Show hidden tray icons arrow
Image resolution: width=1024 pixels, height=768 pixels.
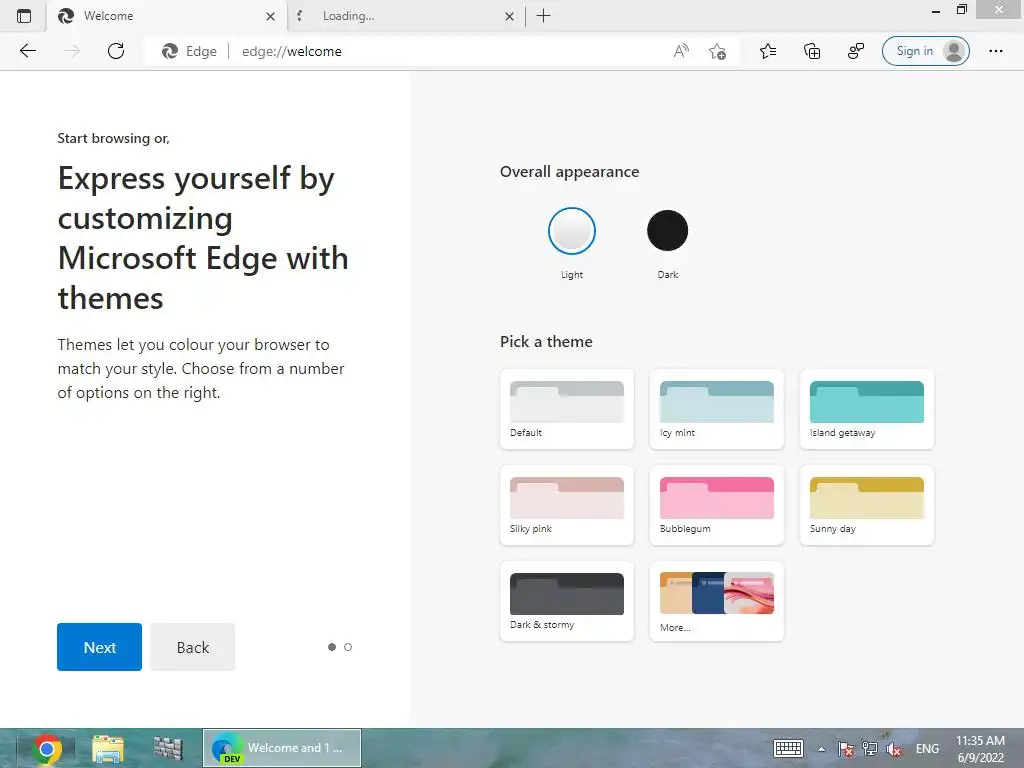822,749
